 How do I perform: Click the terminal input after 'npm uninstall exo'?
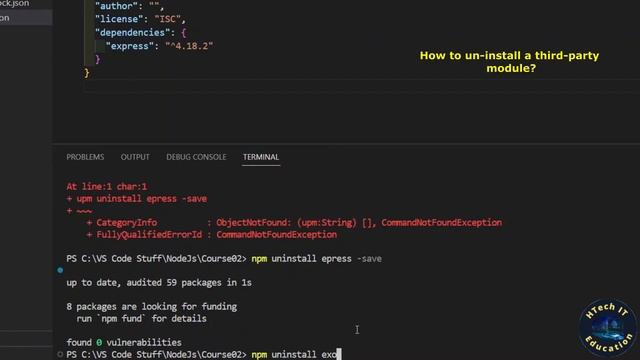tap(339, 354)
